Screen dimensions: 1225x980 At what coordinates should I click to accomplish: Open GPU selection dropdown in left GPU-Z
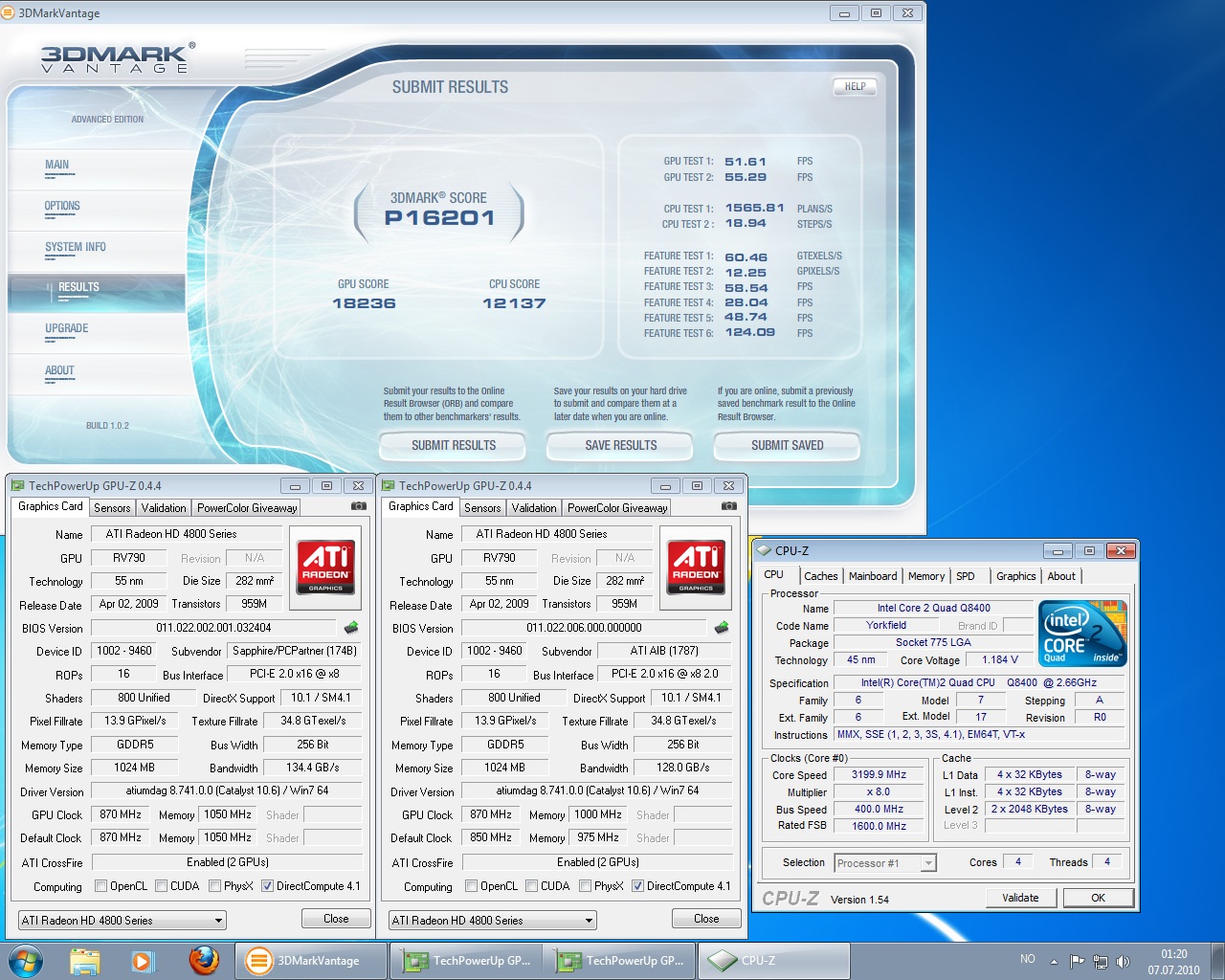[122, 920]
